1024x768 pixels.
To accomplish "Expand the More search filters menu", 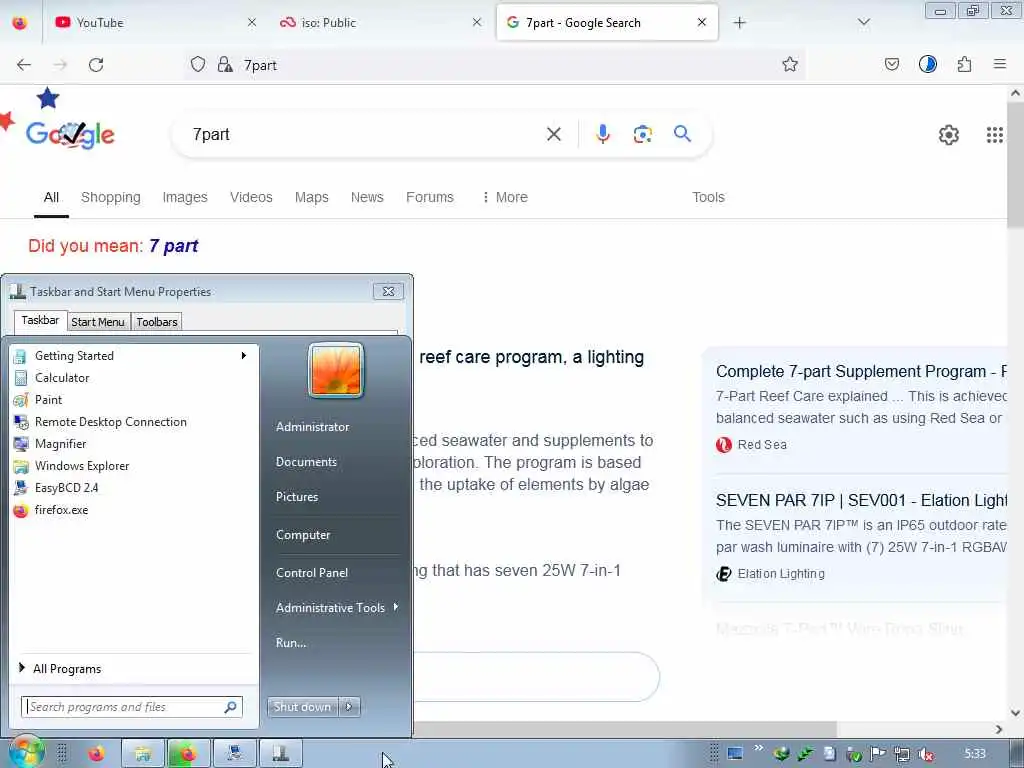I will pos(505,197).
